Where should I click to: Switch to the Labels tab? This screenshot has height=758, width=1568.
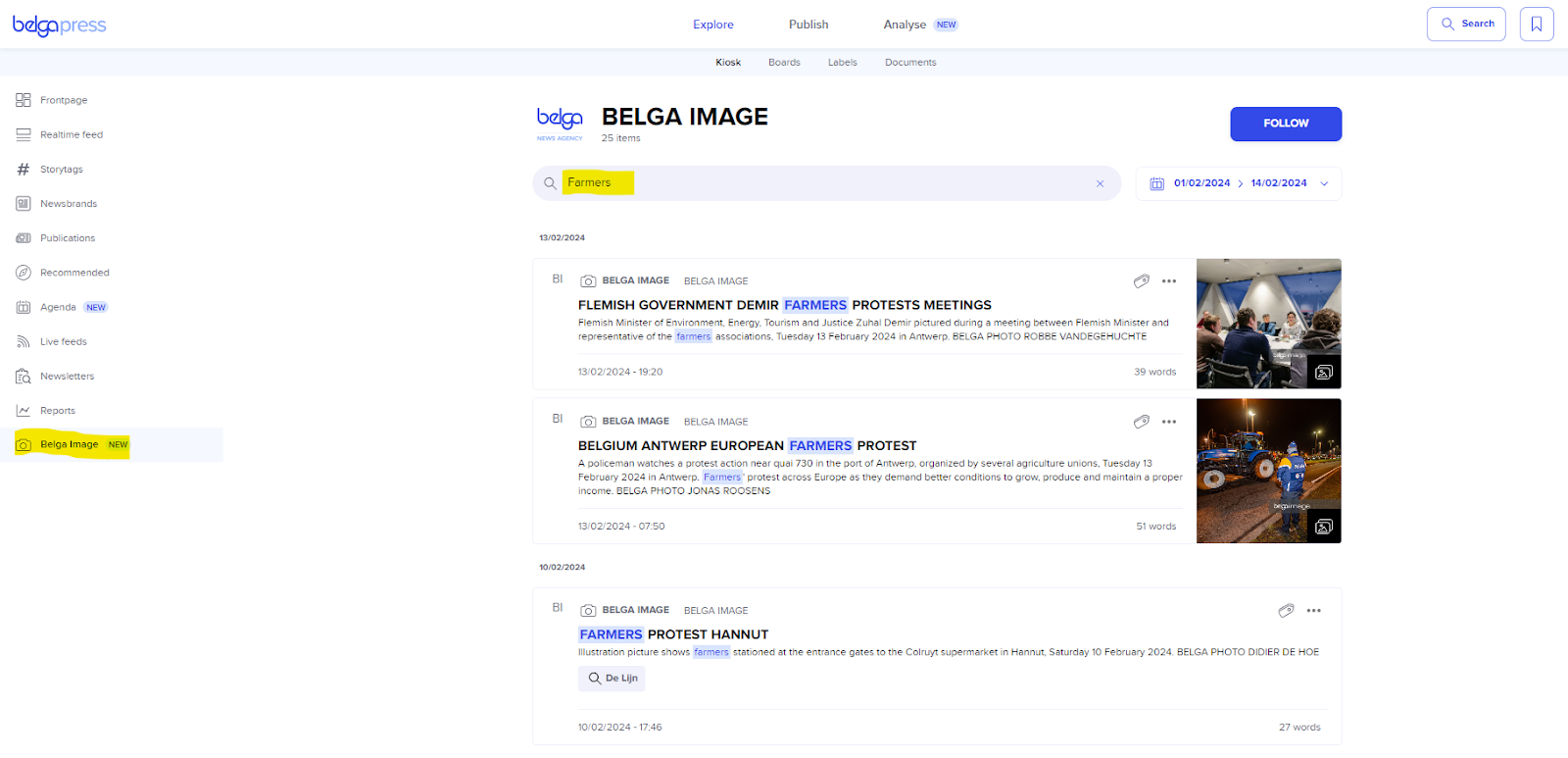coord(843,62)
